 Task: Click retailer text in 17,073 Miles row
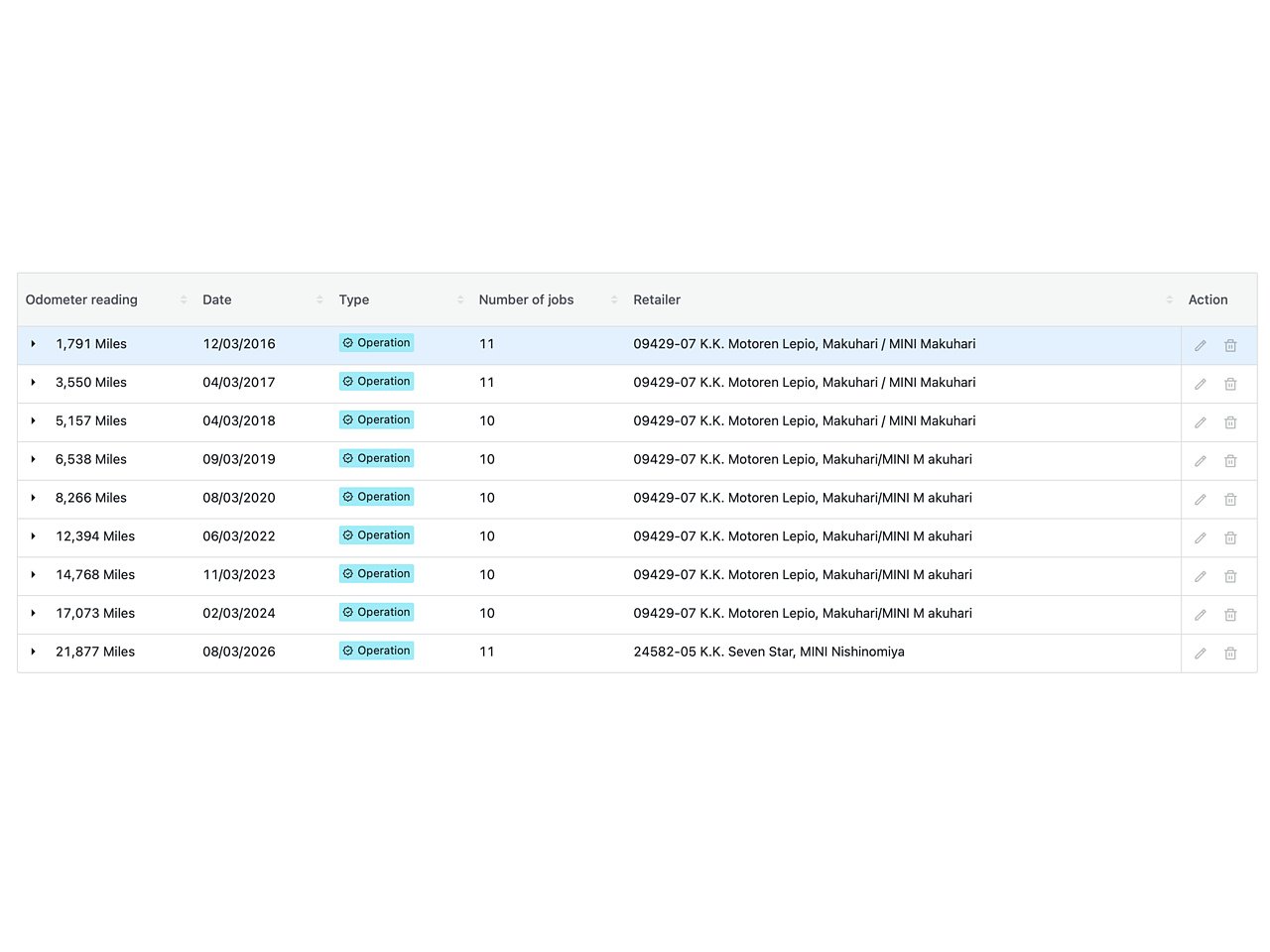click(x=803, y=613)
